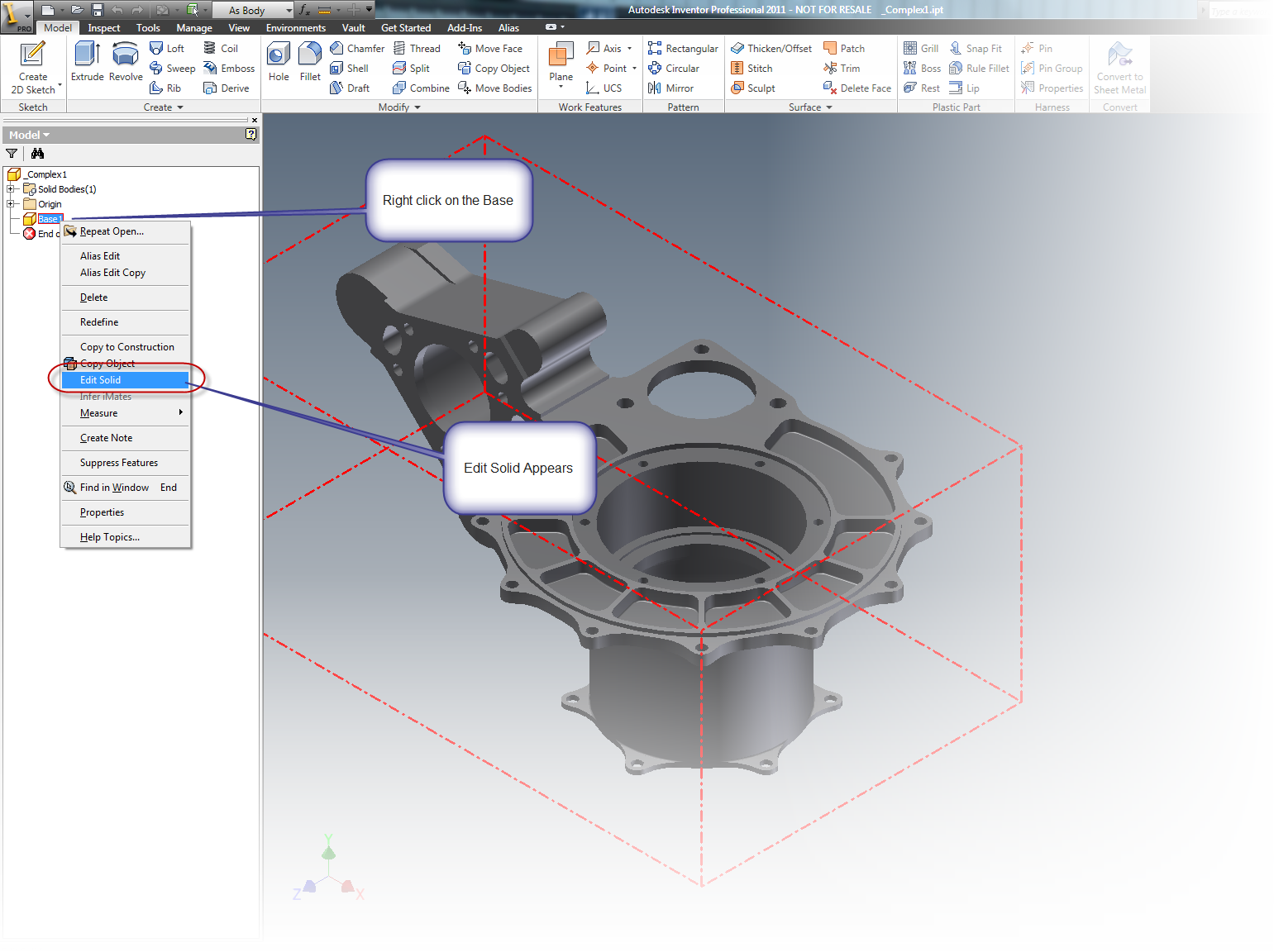Click the binoculars find icon
Image resolution: width=1274 pixels, height=952 pixels.
(37, 153)
